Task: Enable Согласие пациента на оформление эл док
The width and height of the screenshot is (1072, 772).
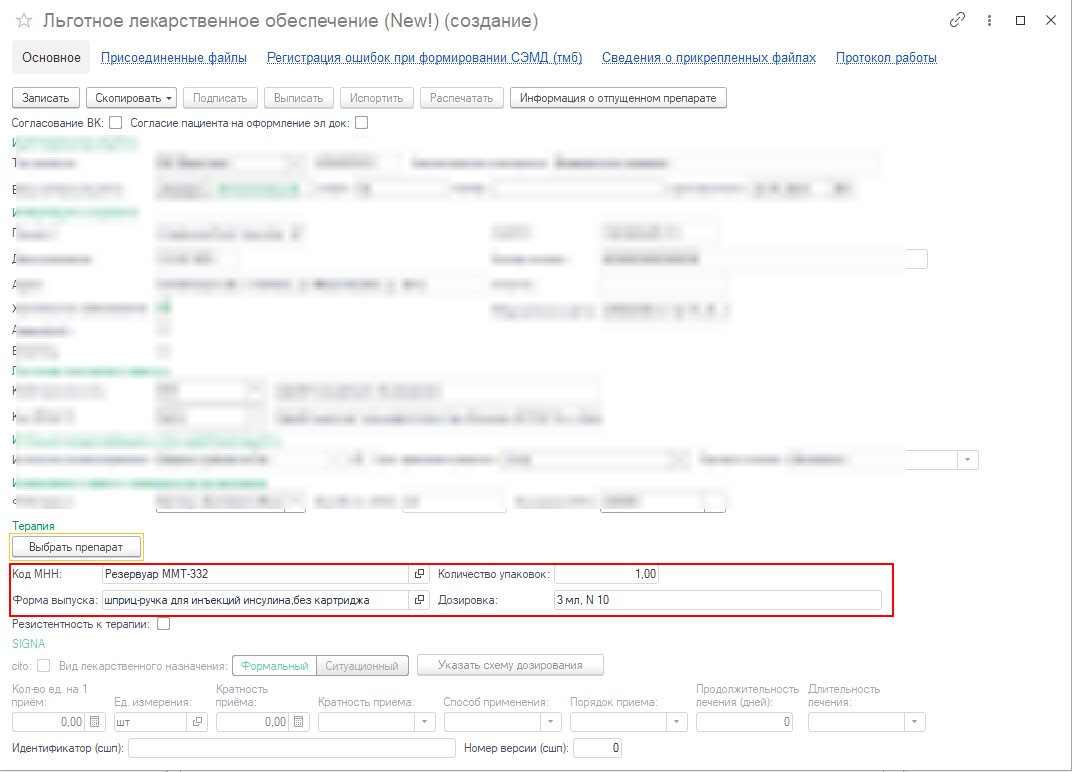Action: [x=361, y=123]
